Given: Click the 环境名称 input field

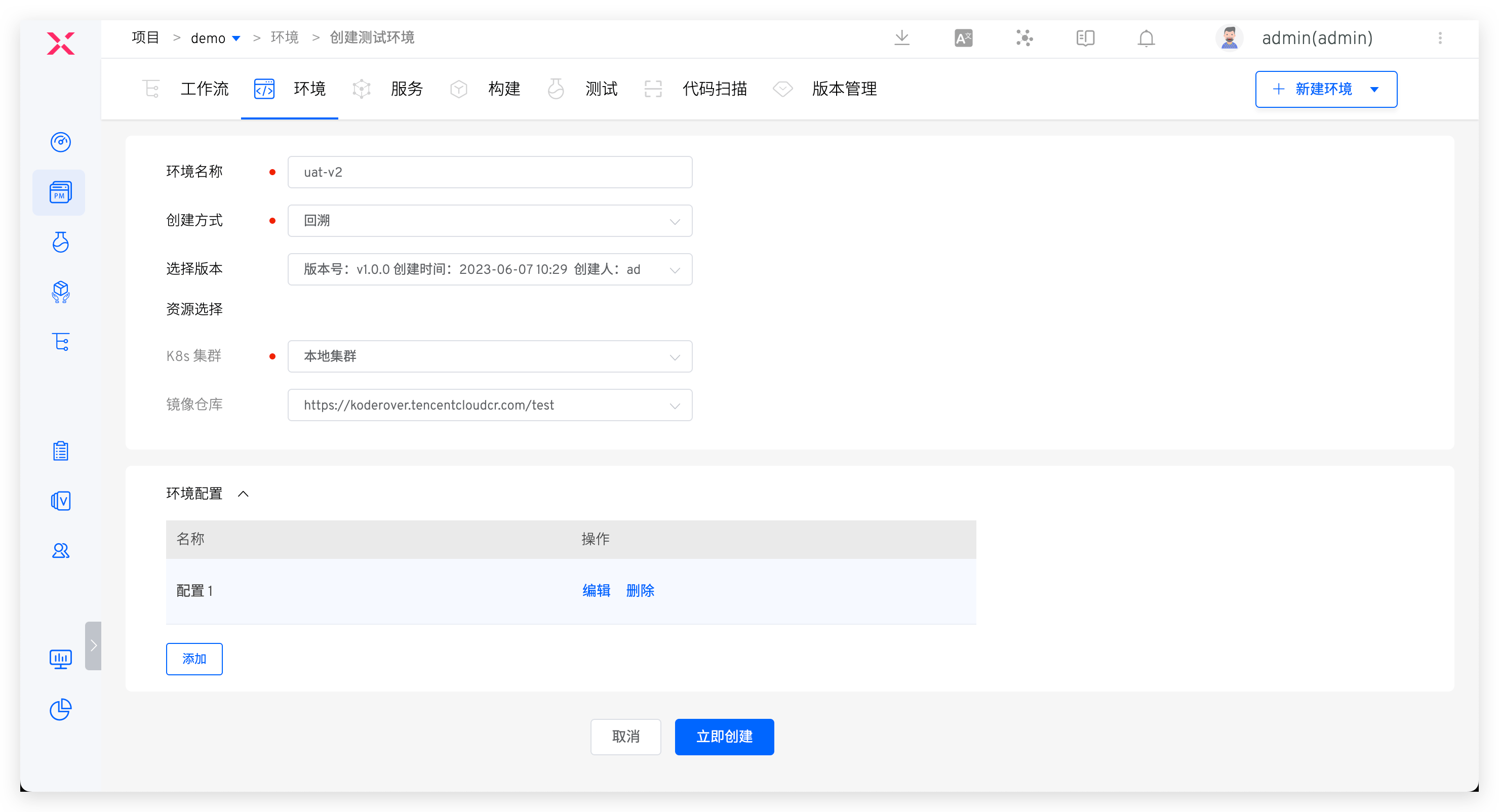Looking at the screenshot, I should pyautogui.click(x=489, y=172).
